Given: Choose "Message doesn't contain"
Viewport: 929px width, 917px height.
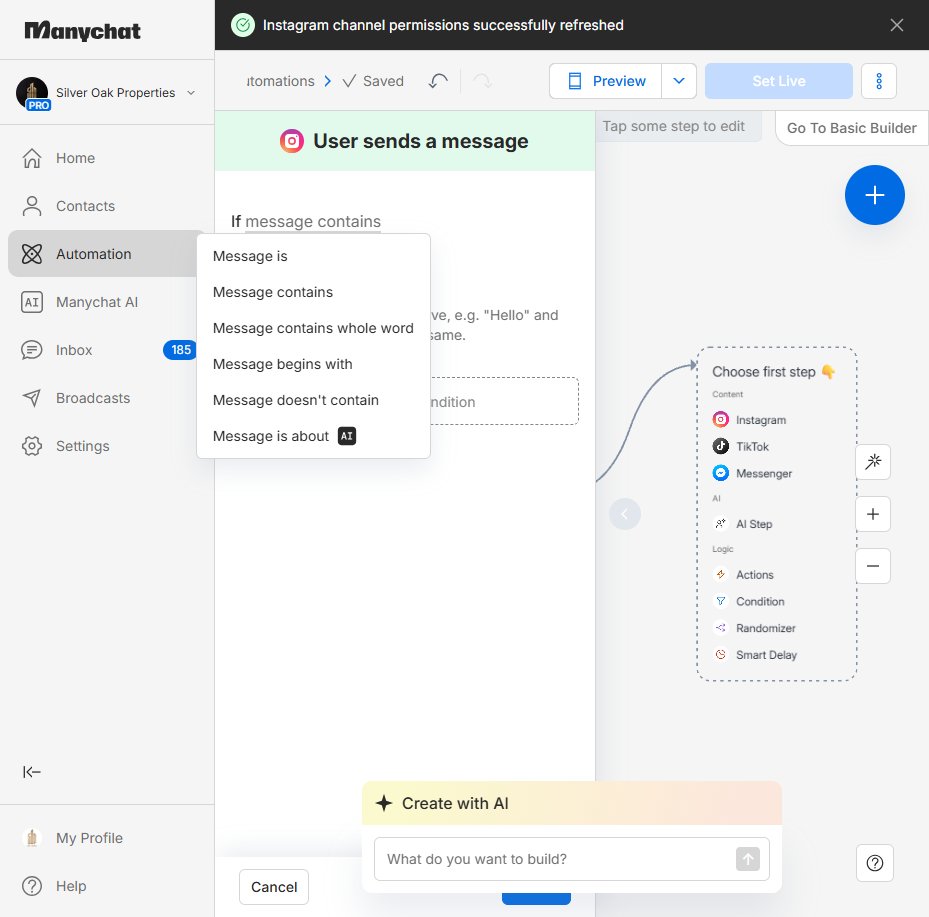Looking at the screenshot, I should [x=313, y=400].
